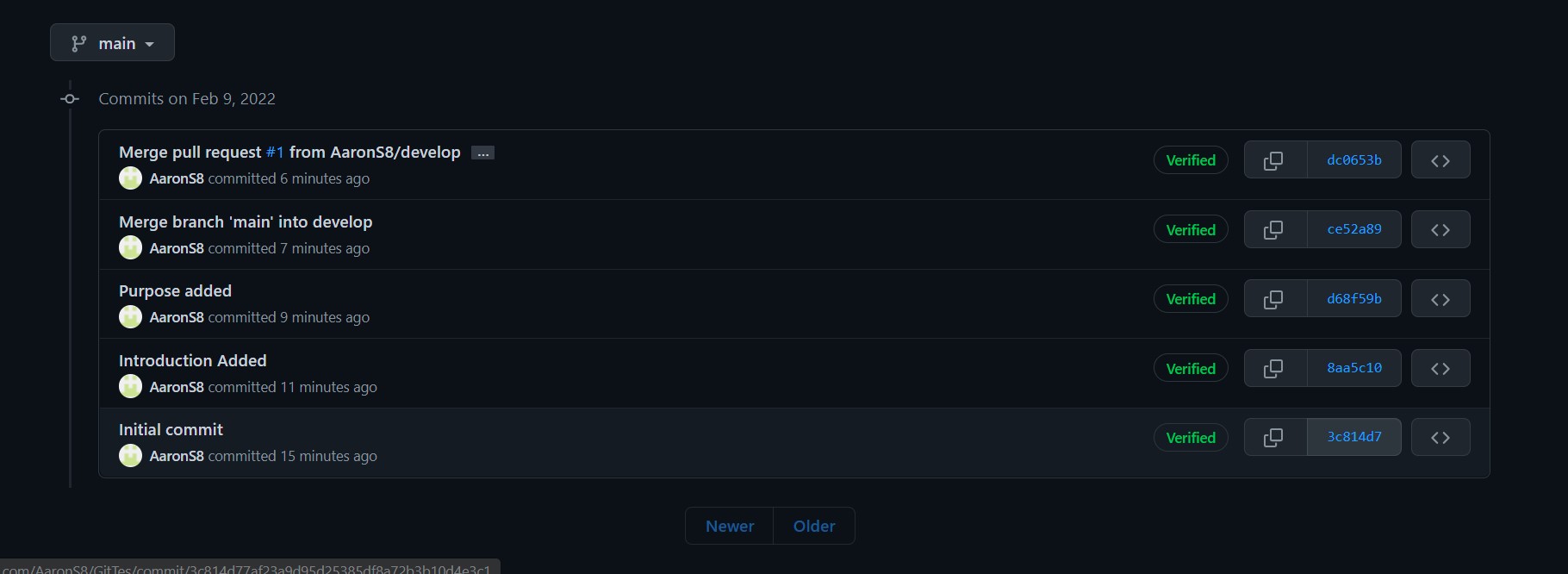Copy the full SHA of the merge commit dc0653b

click(1274, 159)
